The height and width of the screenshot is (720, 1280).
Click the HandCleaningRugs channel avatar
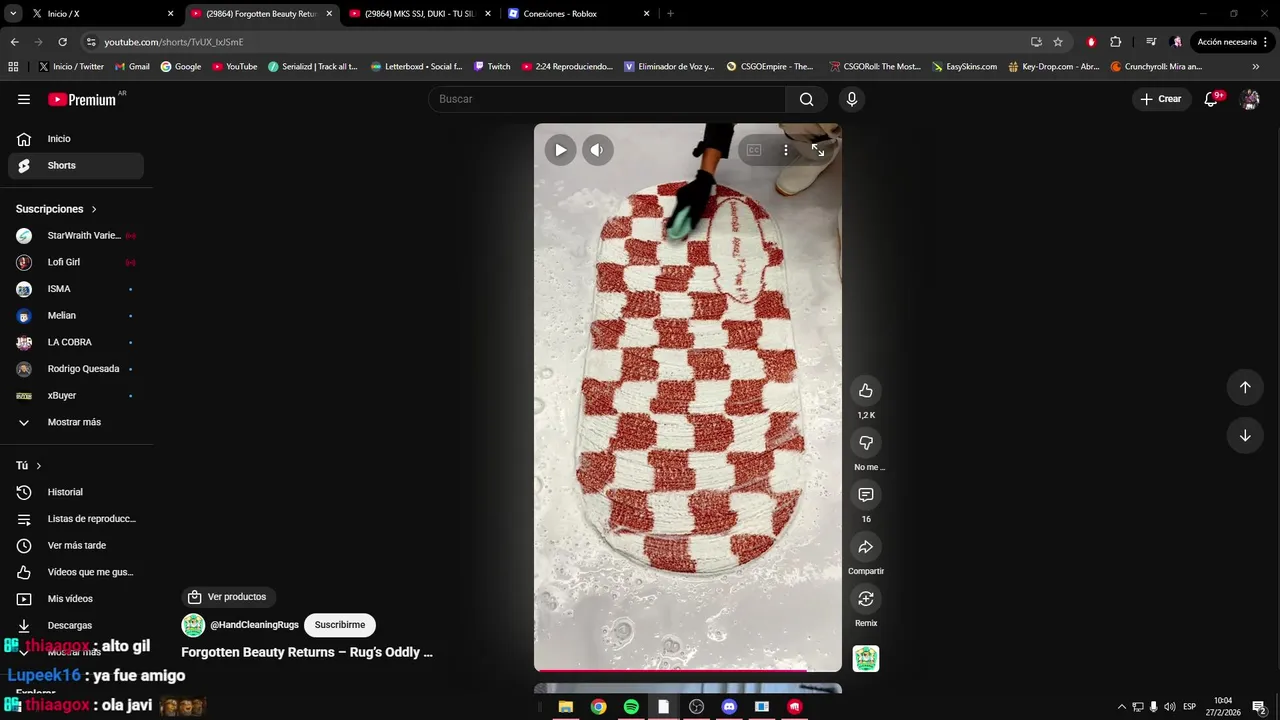(193, 625)
